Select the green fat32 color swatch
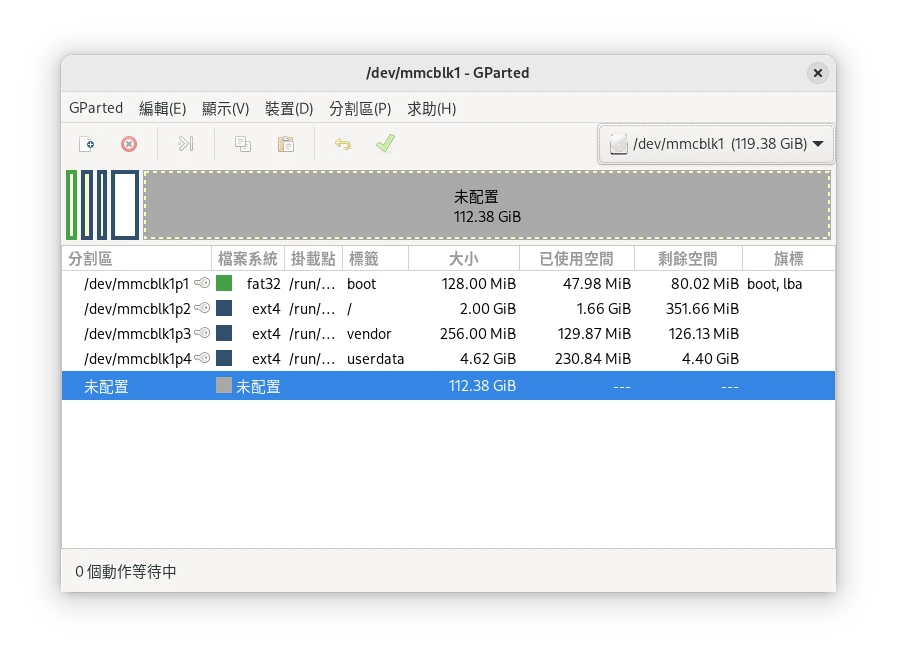This screenshot has width=897, height=659. click(x=224, y=283)
